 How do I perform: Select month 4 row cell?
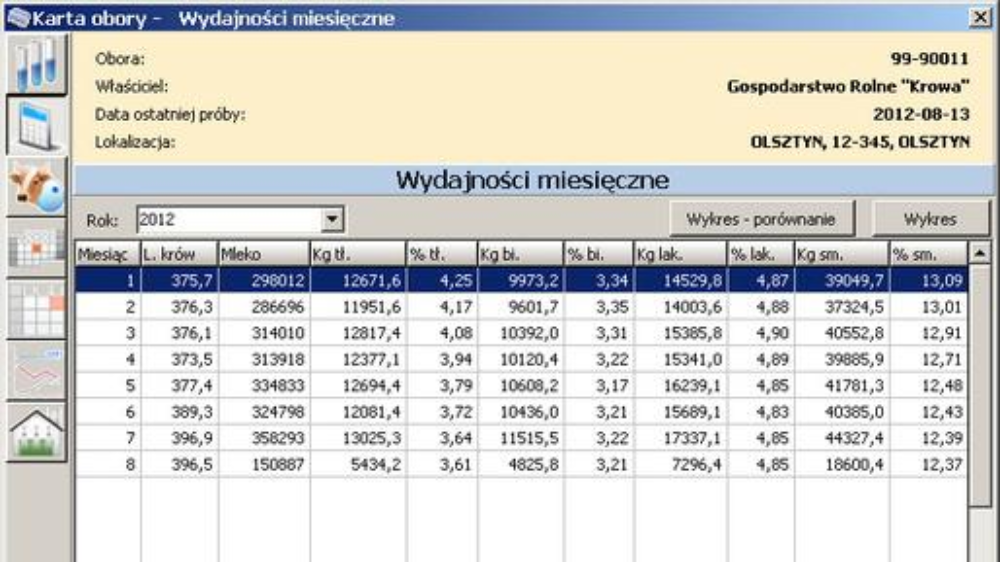click(x=108, y=360)
